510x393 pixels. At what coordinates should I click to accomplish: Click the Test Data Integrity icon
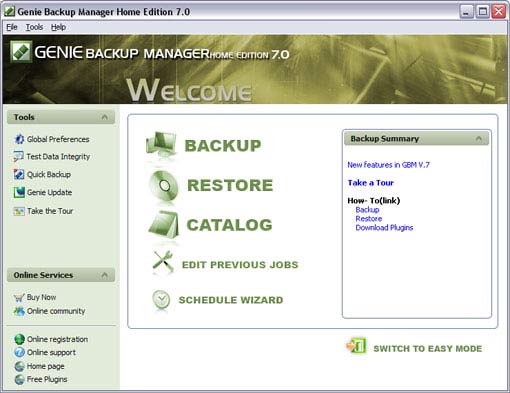[x=19, y=156]
